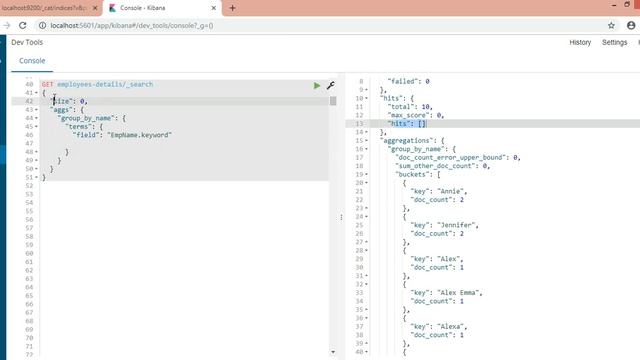Click the GET employees-details/_search request line
Screen dimensions: 640x360
click(98, 84)
